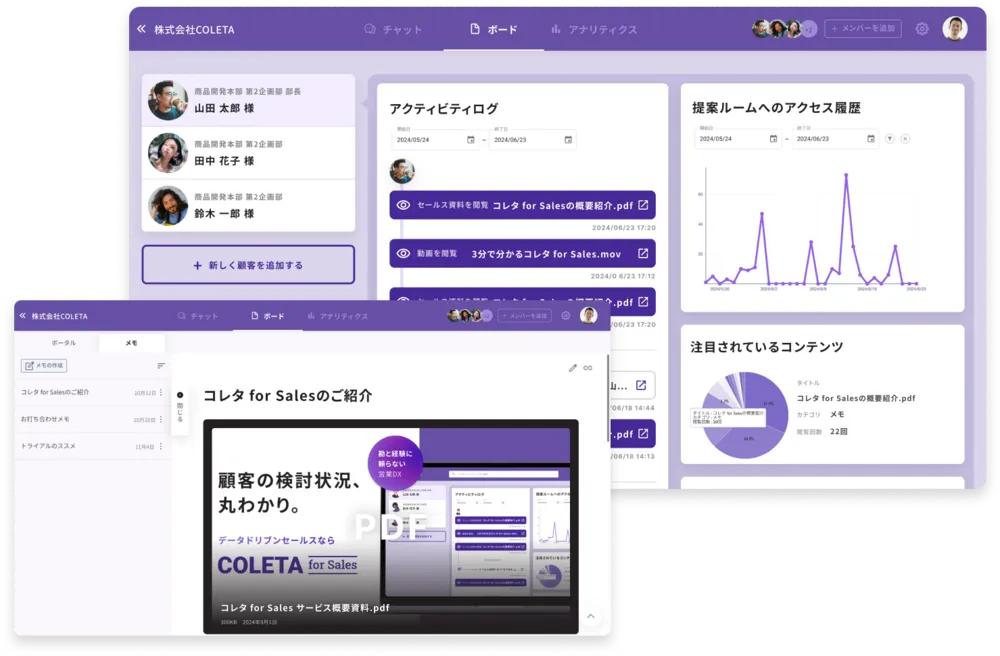Image resolution: width=1000 pixels, height=656 pixels.
Task: Click the scroll-to-top chevron beside the PDF preview
Action: click(591, 616)
